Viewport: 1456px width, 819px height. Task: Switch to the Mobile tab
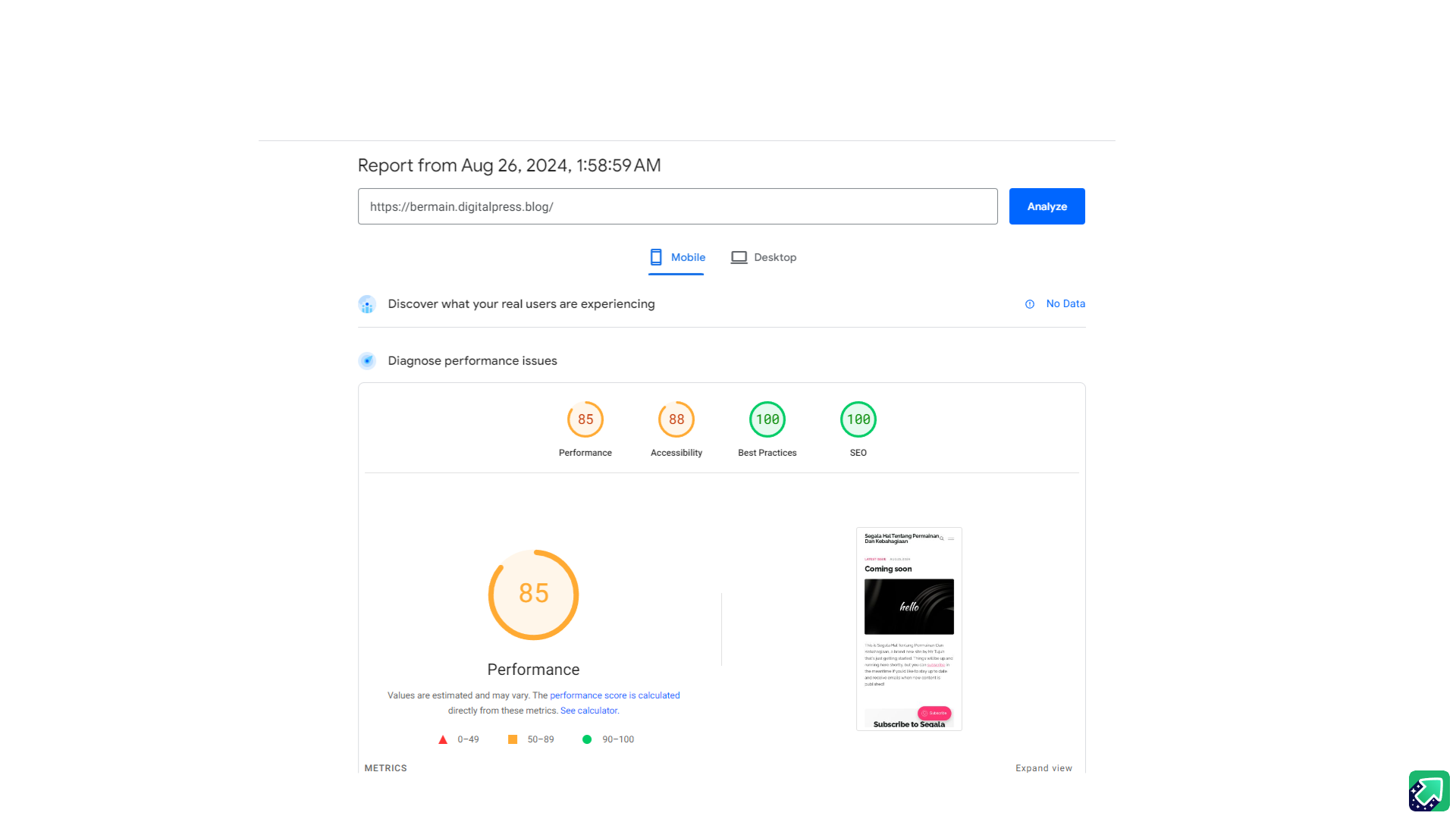pyautogui.click(x=688, y=257)
